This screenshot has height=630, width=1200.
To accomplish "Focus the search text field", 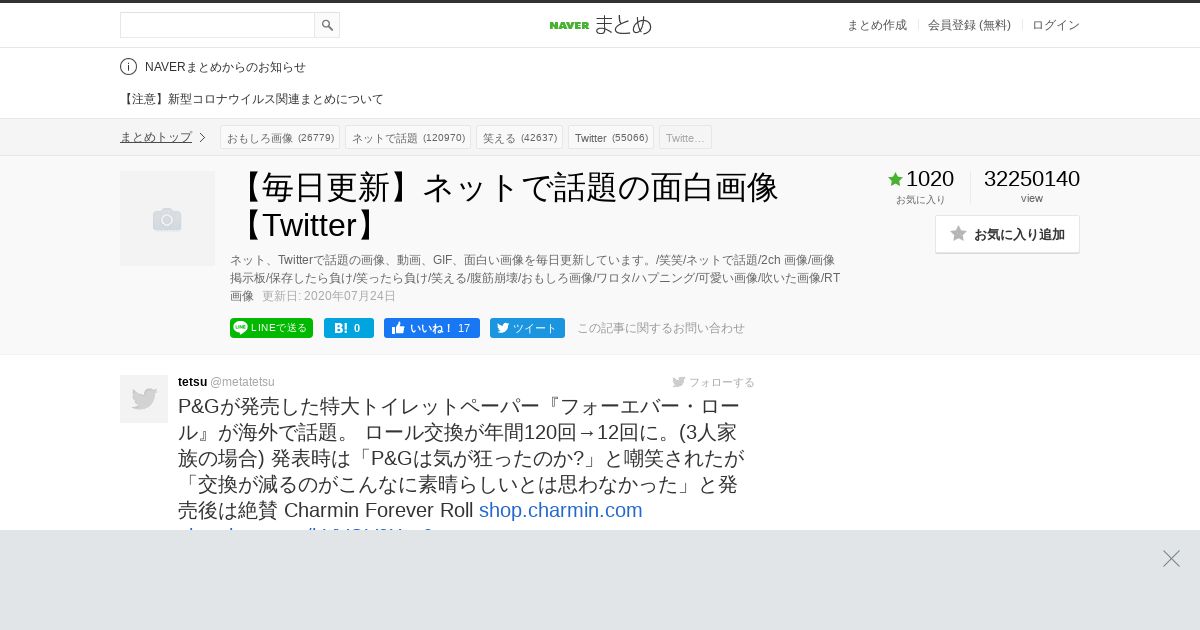I will (x=217, y=25).
